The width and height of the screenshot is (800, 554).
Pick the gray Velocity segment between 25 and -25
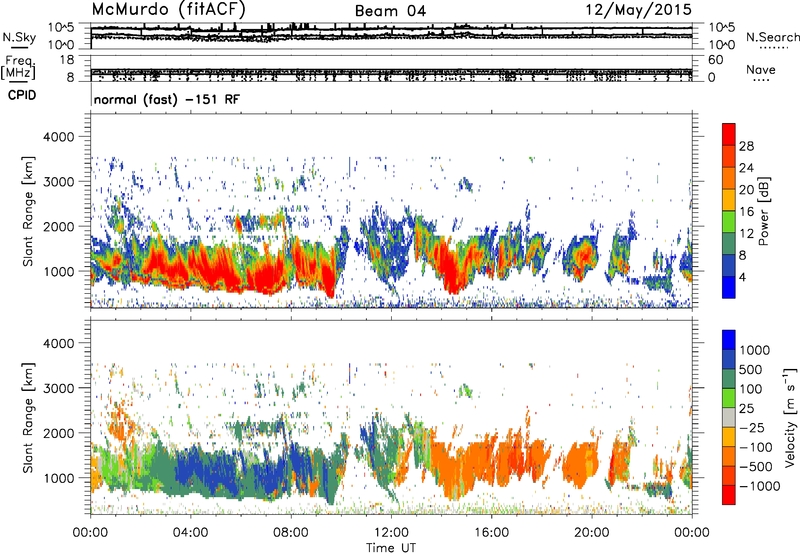[729, 417]
